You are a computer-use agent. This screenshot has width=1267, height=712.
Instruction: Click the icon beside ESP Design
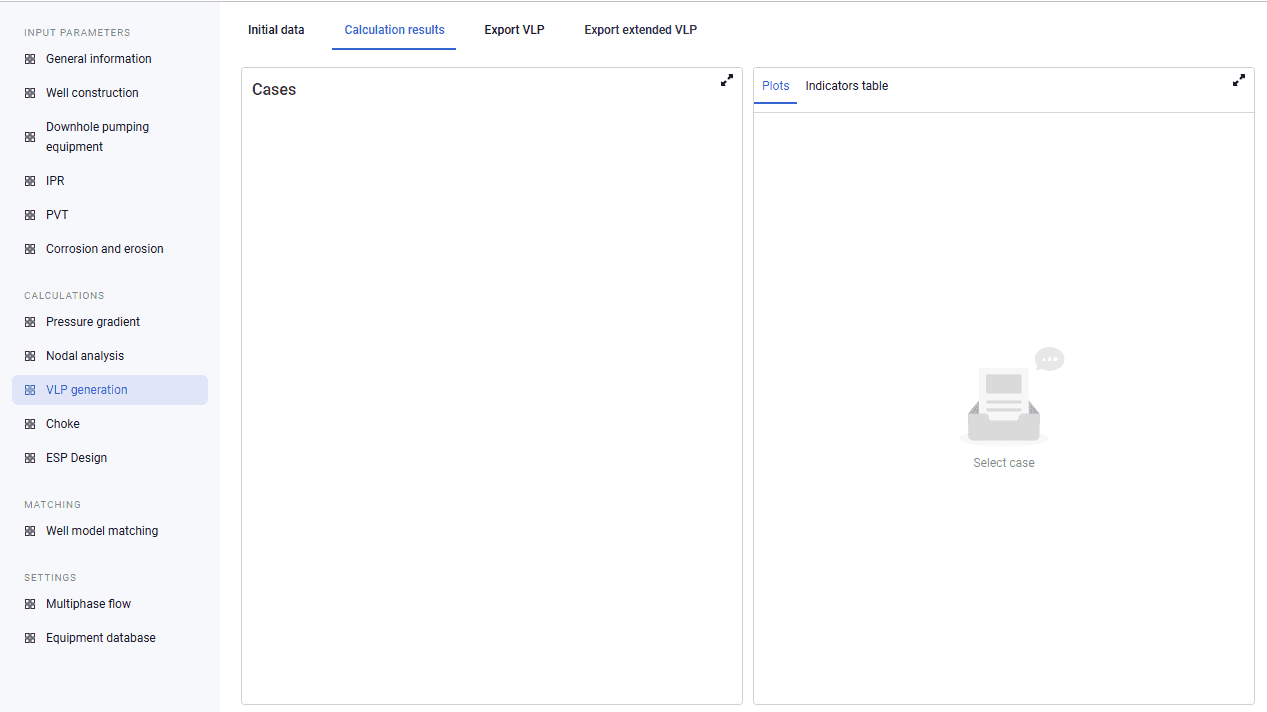30,458
